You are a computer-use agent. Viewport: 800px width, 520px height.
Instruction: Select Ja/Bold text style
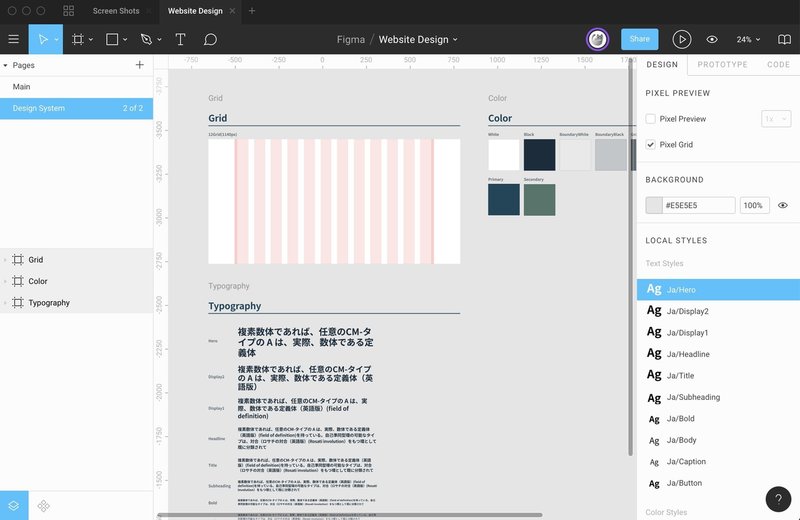pos(718,418)
